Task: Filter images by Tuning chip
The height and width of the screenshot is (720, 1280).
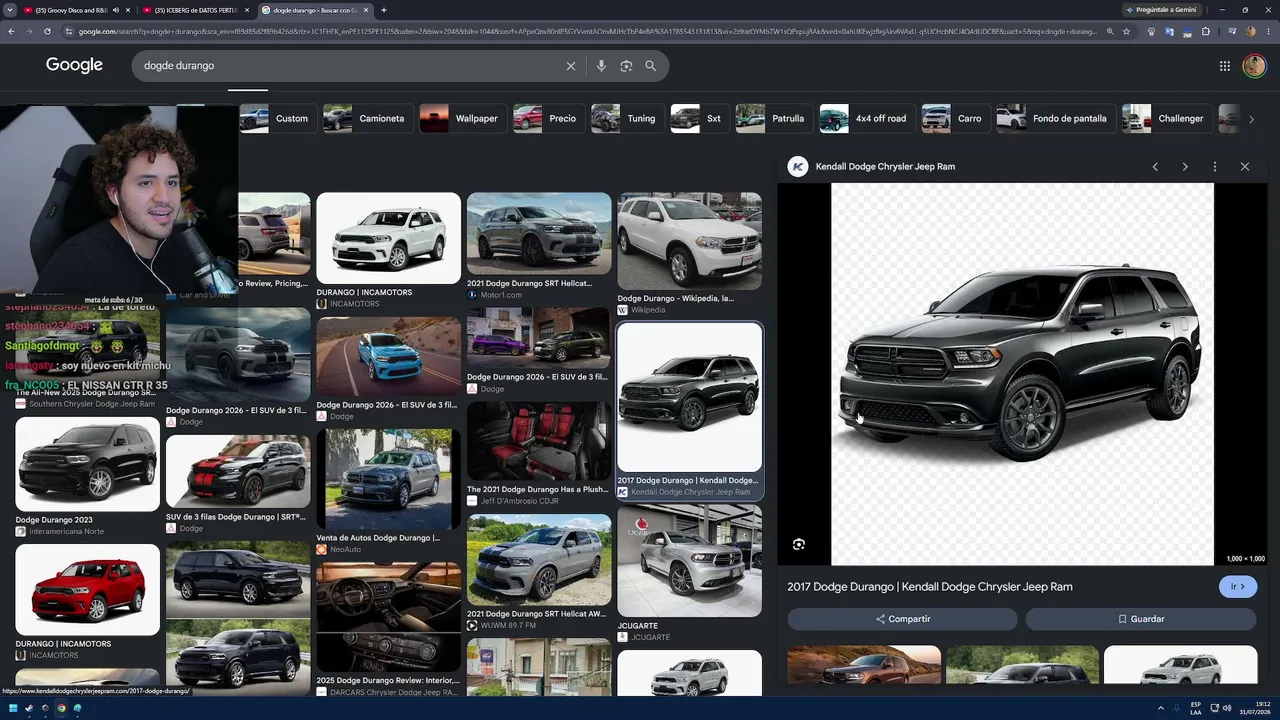Action: click(626, 118)
